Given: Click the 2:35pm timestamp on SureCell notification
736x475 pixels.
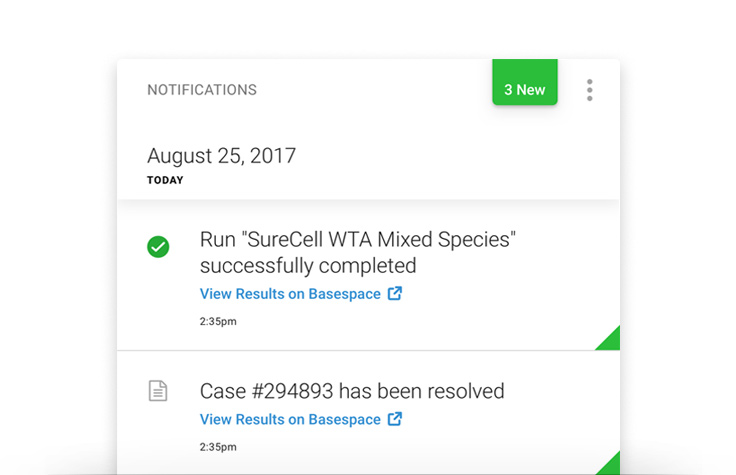Looking at the screenshot, I should click(218, 322).
